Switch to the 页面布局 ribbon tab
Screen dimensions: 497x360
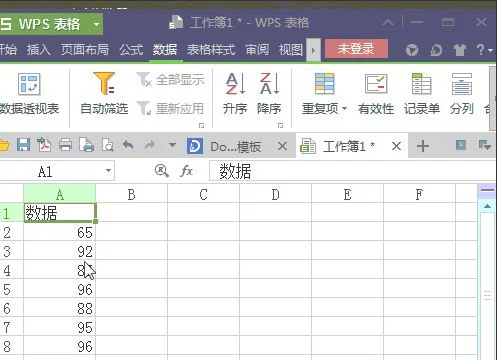85,50
